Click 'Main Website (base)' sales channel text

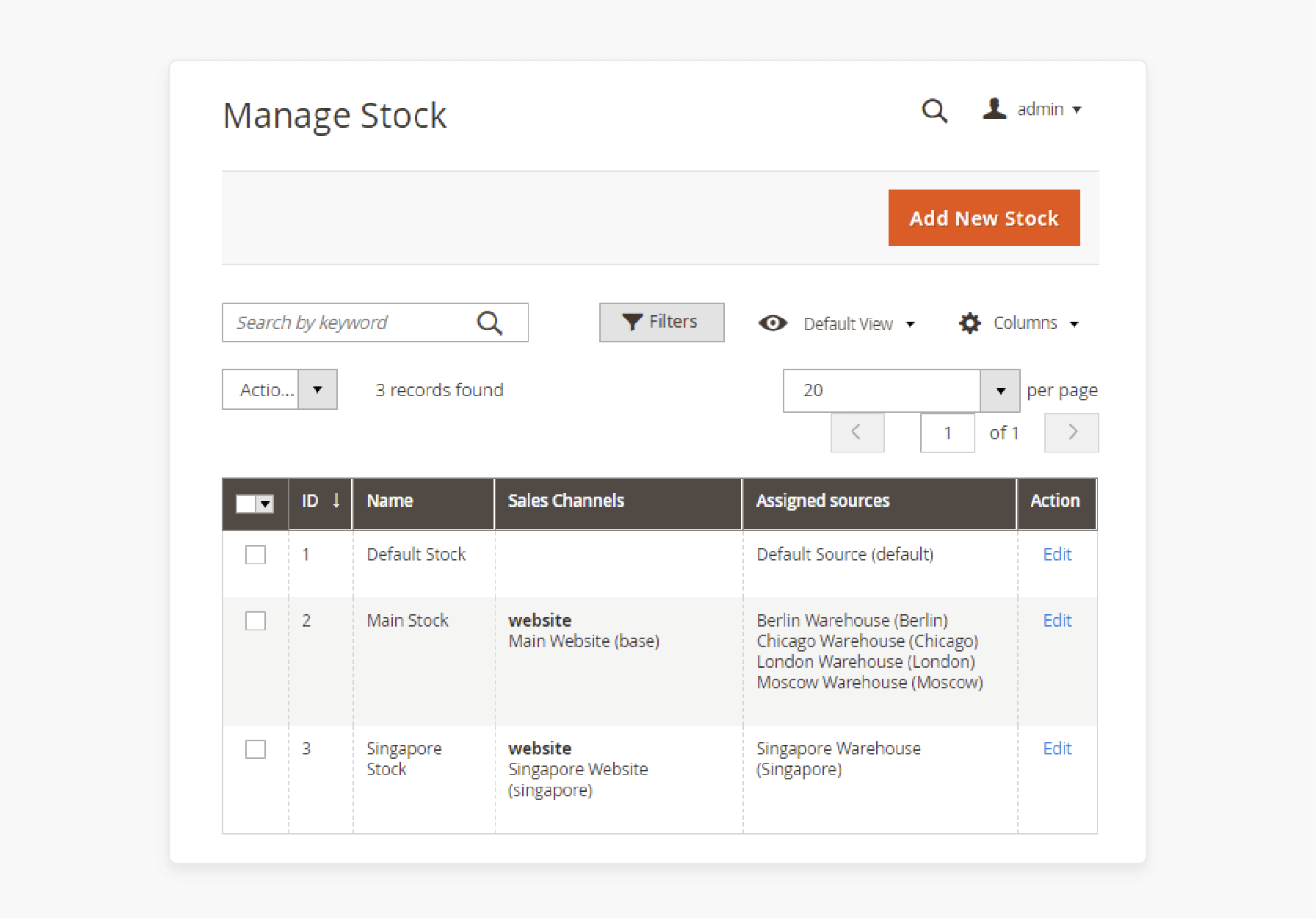584,641
